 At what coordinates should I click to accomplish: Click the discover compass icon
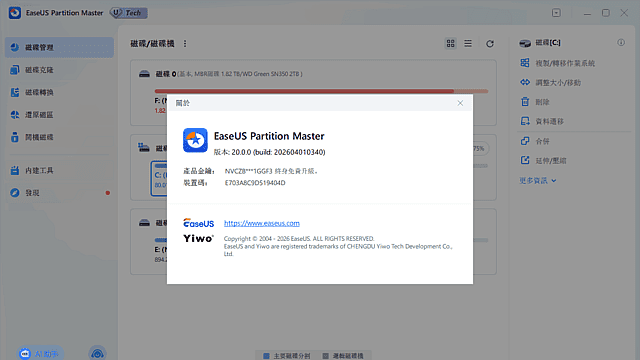pos(15,193)
